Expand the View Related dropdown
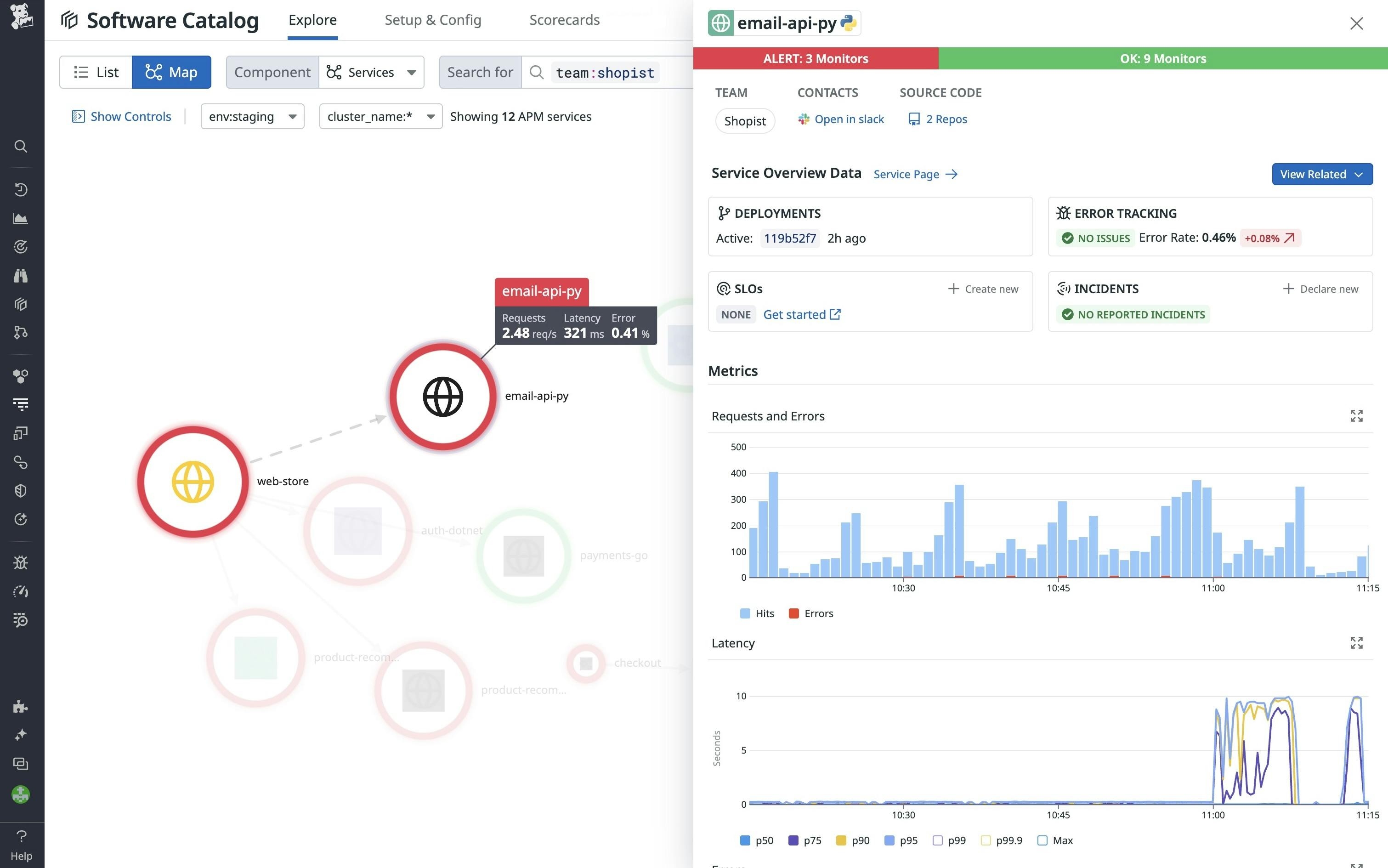Viewport: 1388px width, 868px height. pyautogui.click(x=1321, y=174)
